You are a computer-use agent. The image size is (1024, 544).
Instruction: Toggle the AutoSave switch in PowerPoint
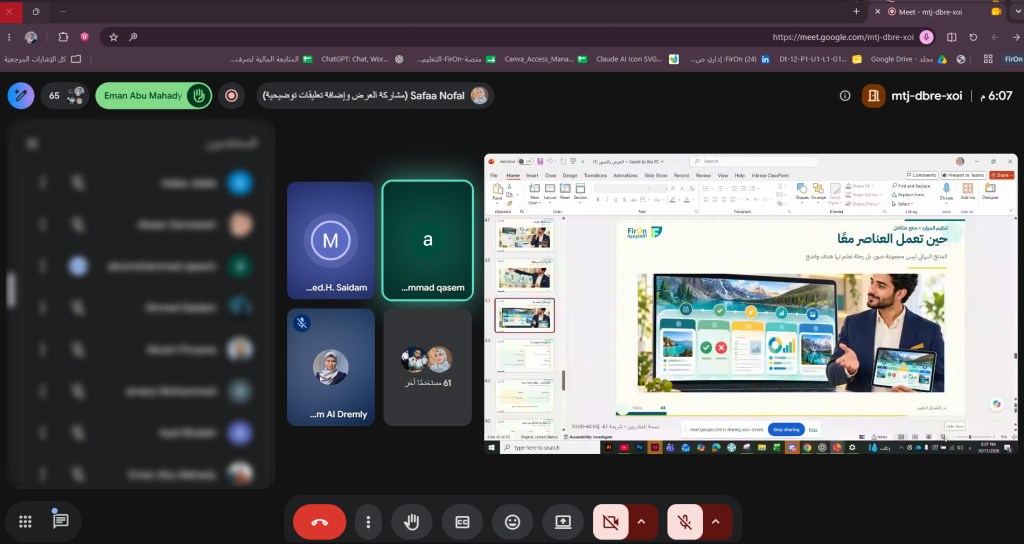click(524, 161)
